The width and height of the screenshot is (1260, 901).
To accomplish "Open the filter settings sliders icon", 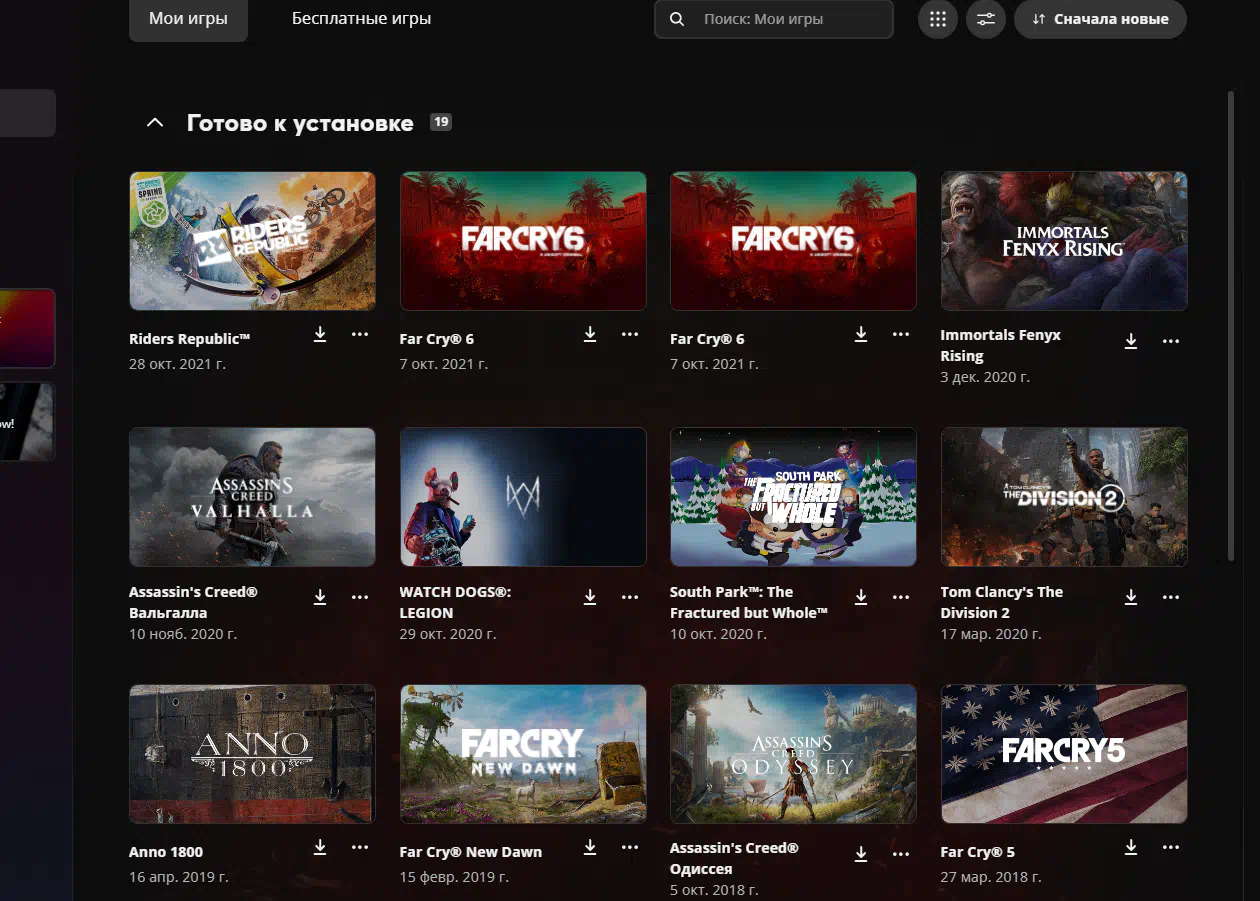I will click(x=986, y=19).
